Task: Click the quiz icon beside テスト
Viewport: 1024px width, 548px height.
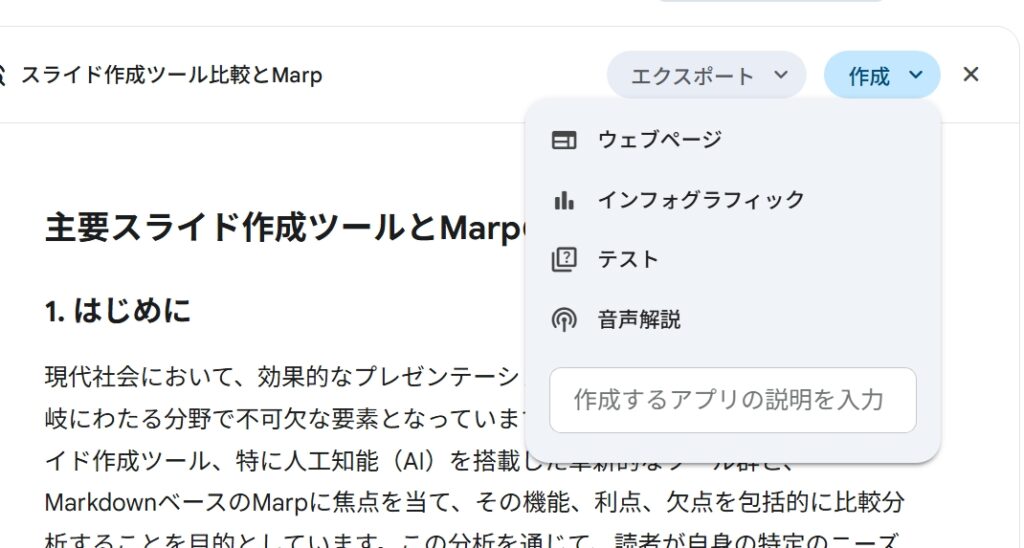Action: (x=564, y=260)
